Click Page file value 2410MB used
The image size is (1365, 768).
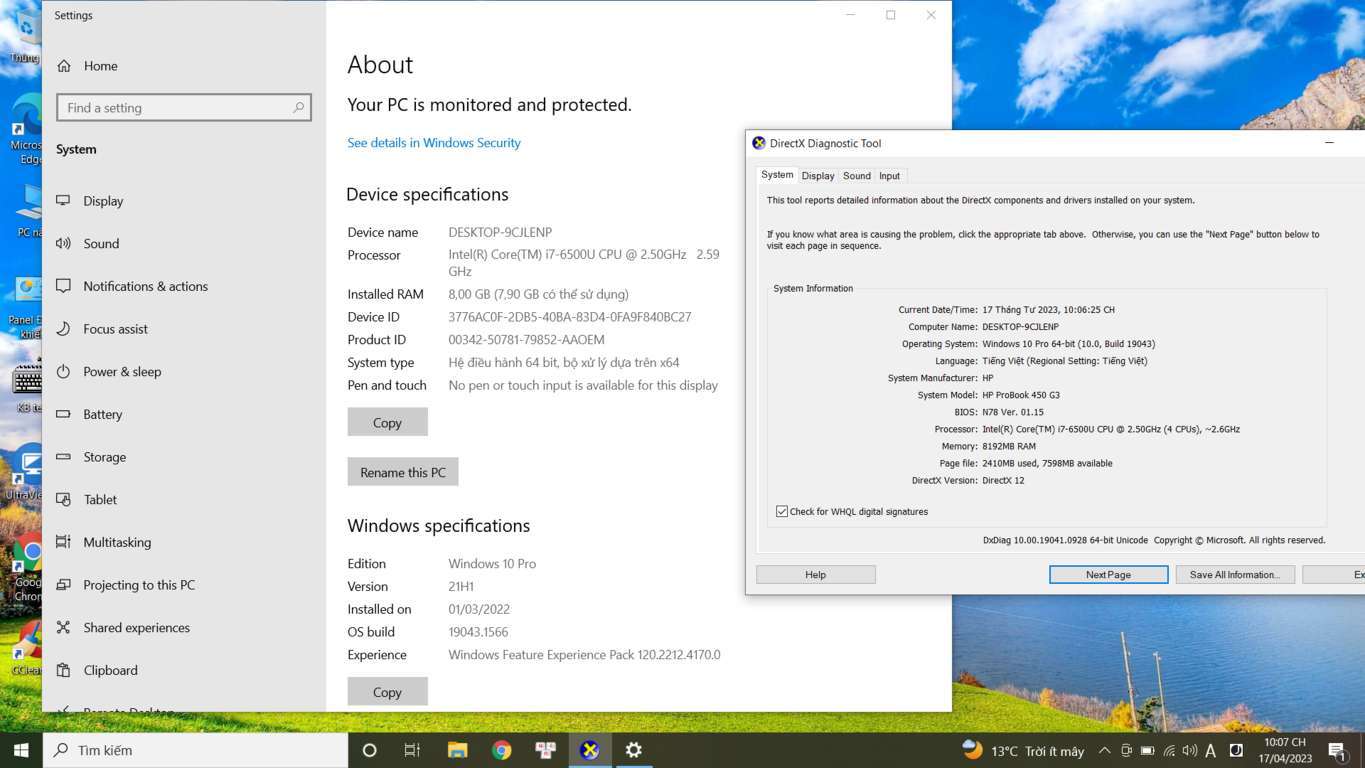click(x=1047, y=464)
